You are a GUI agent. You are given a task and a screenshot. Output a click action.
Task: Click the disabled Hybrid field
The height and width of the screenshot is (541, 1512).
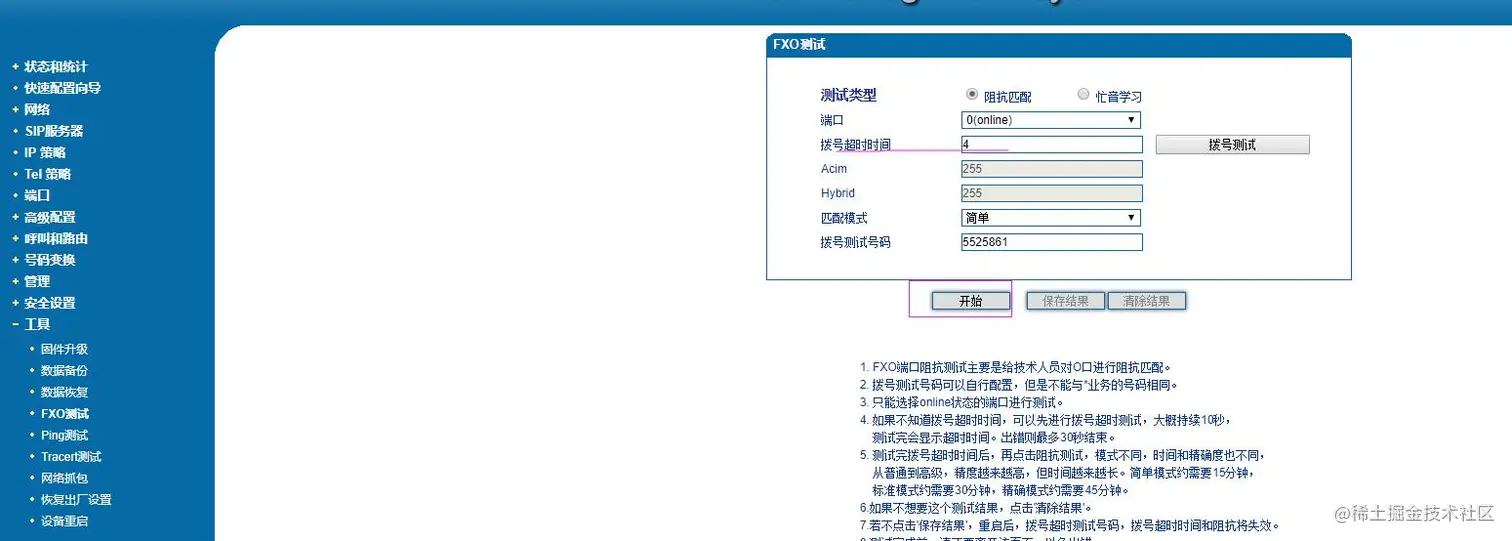coord(1051,193)
